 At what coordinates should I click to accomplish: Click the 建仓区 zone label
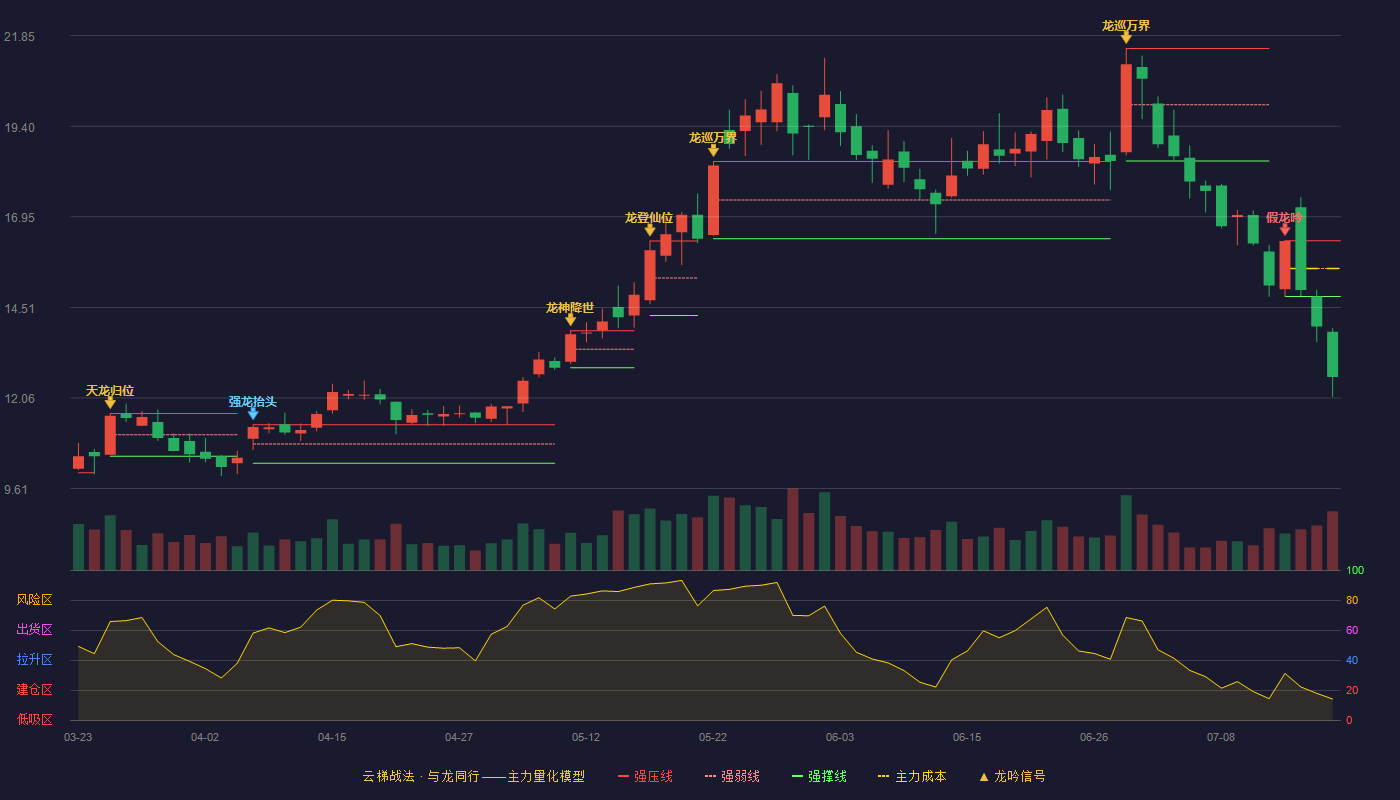click(x=34, y=690)
